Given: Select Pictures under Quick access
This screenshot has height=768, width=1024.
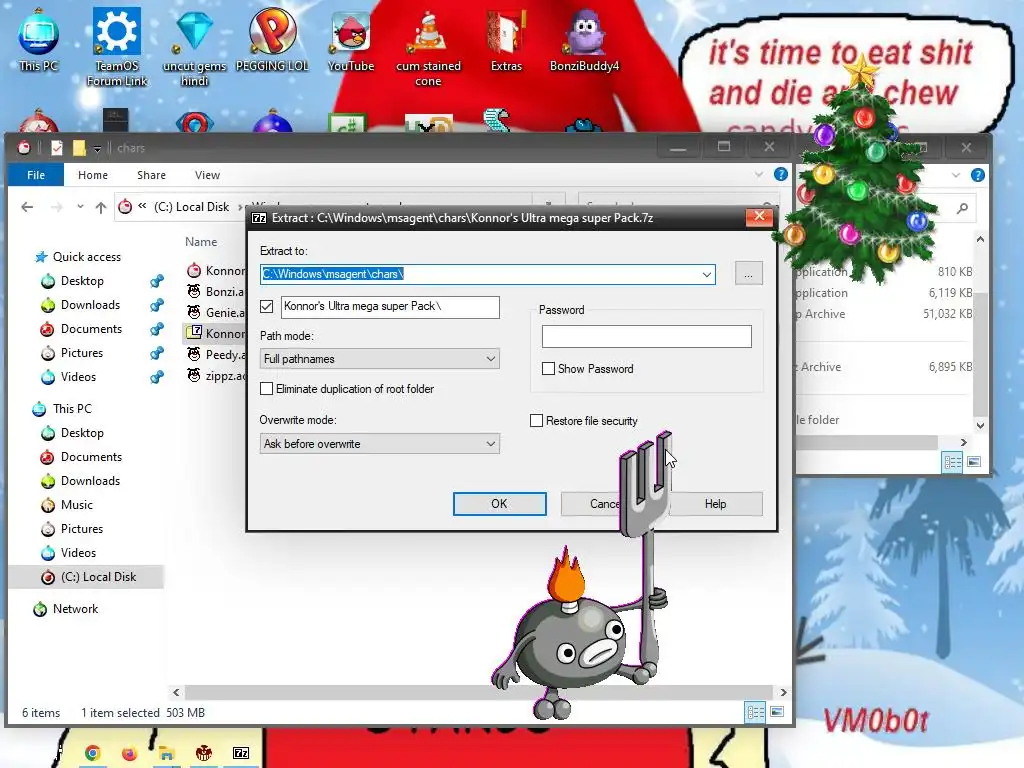Looking at the screenshot, I should [82, 353].
